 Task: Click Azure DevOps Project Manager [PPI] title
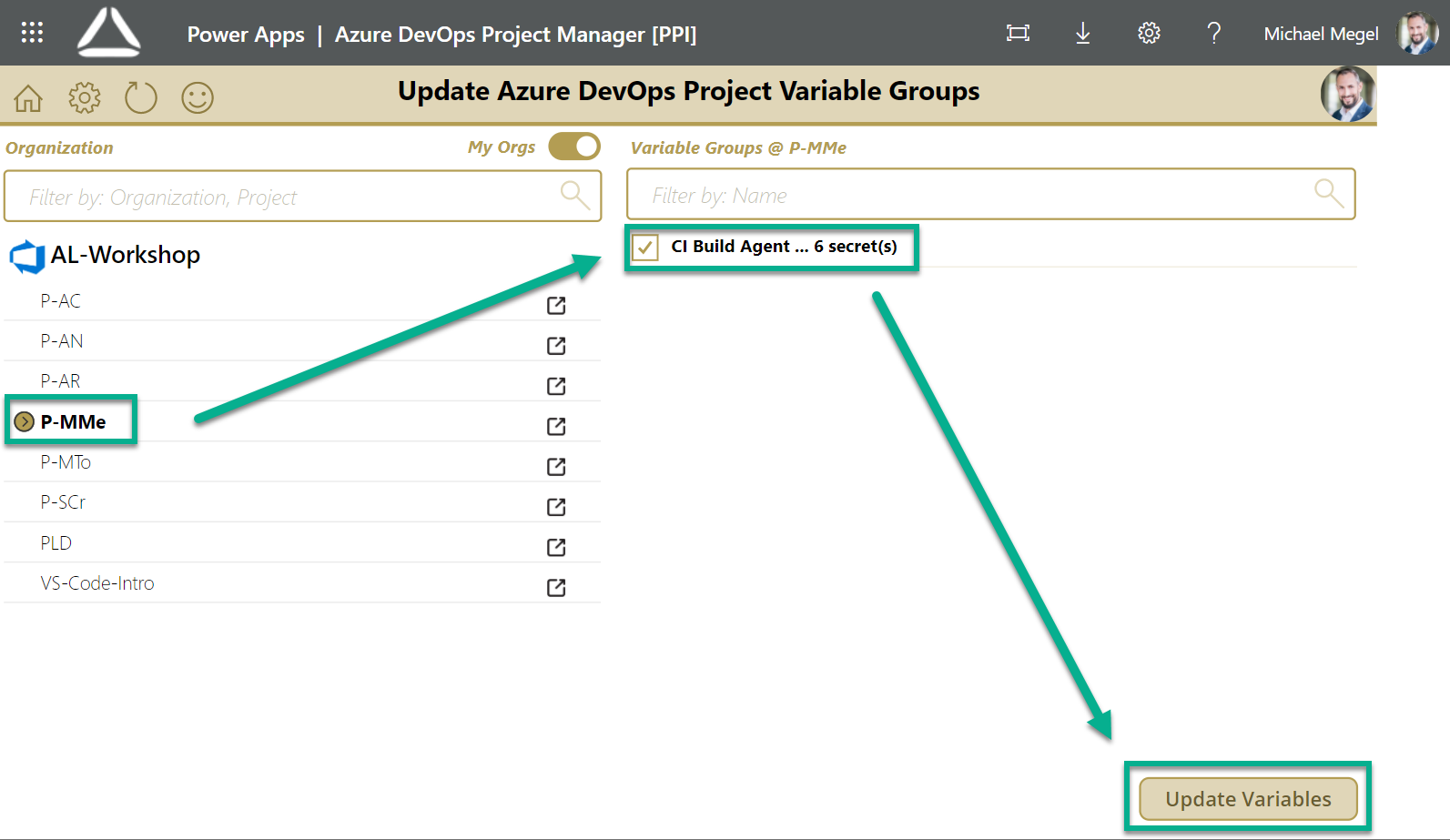pyautogui.click(x=515, y=35)
